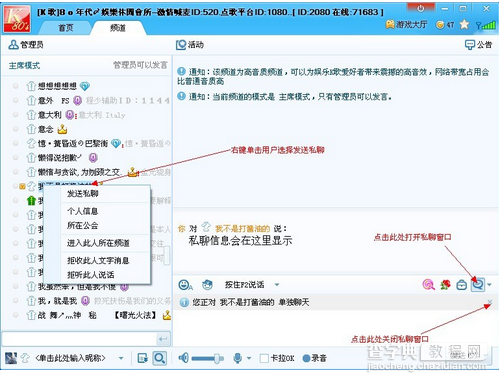Click the <单击此处输入昵称> nickname field
The width and height of the screenshot is (499, 373).
pyautogui.click(x=71, y=358)
